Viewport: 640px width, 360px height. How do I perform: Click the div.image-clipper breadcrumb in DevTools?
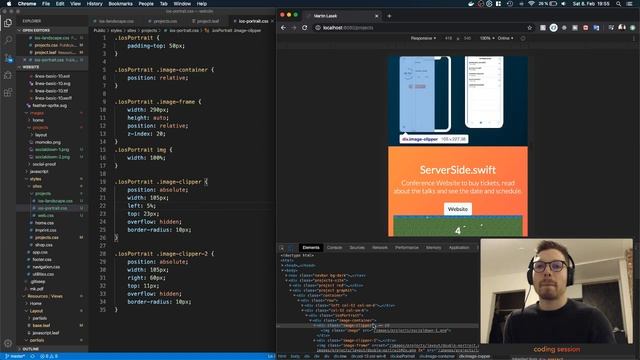(474, 356)
